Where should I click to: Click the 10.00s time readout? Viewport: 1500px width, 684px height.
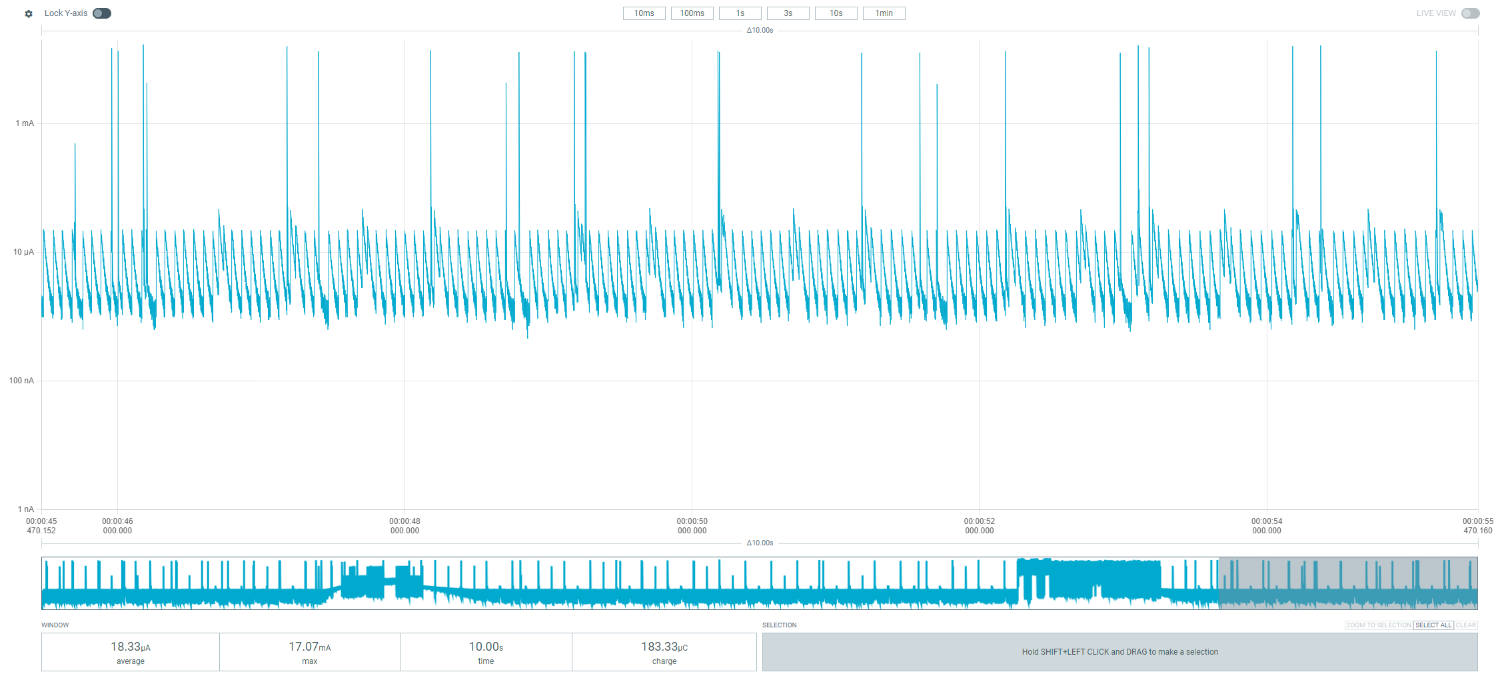(486, 652)
